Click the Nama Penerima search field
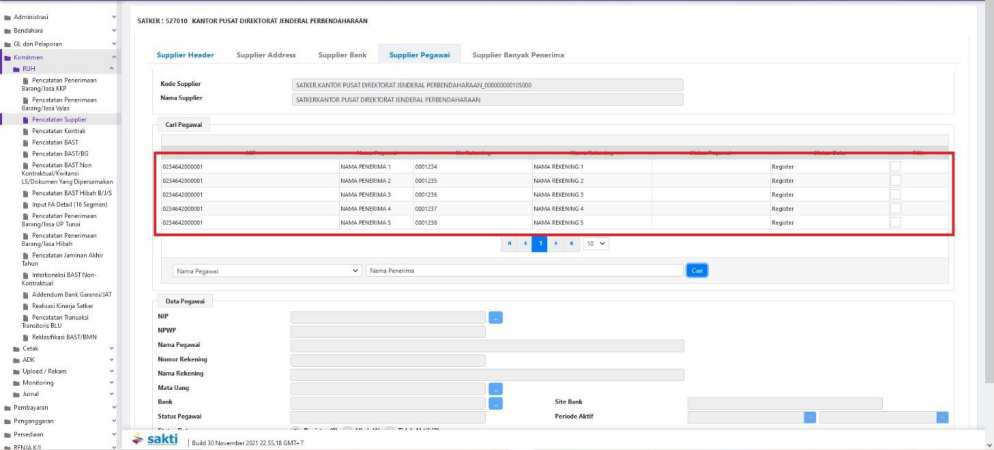Viewport: 994px width, 450px height. pos(524,270)
